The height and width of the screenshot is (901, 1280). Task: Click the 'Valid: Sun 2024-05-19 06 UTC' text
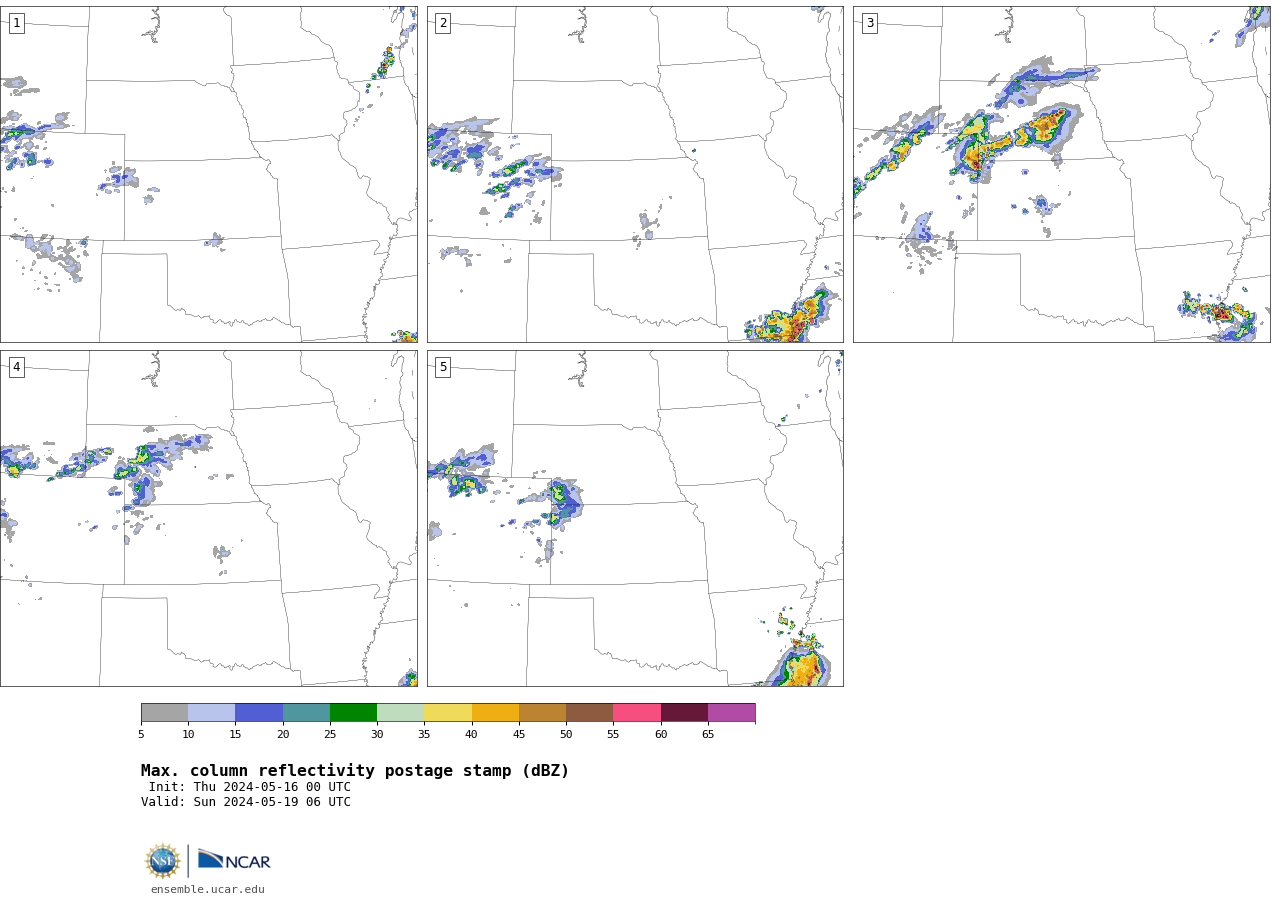246,802
